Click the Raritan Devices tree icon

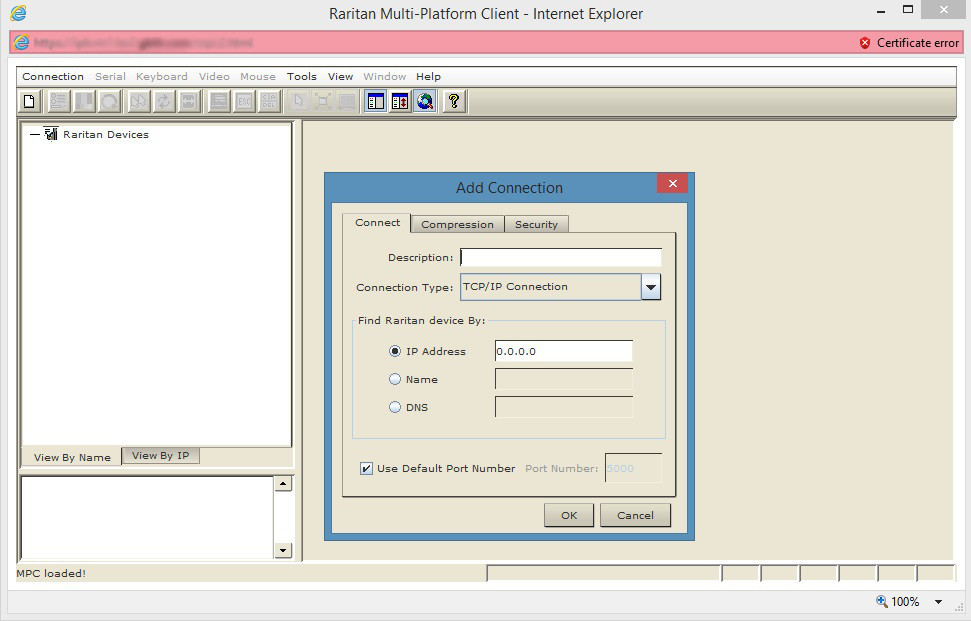pos(51,134)
